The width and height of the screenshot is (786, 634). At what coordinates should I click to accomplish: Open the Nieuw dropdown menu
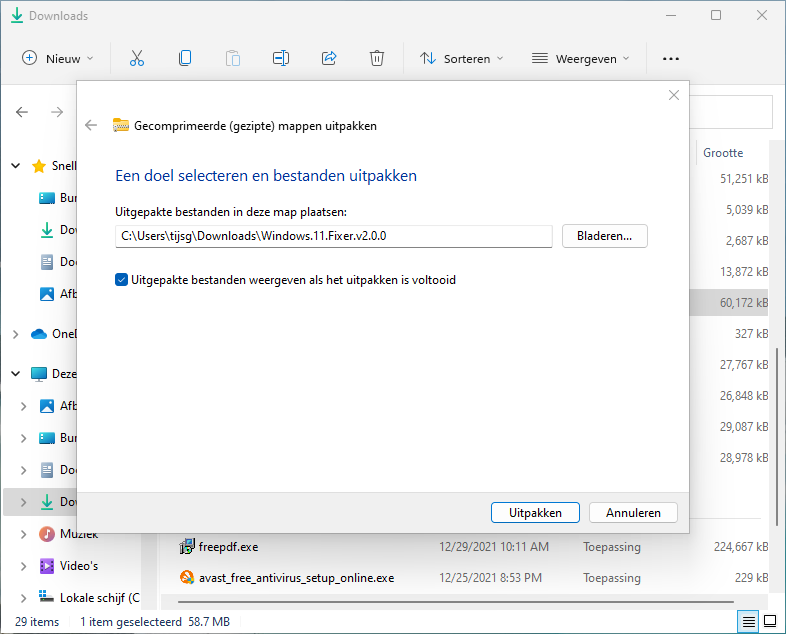(x=58, y=58)
